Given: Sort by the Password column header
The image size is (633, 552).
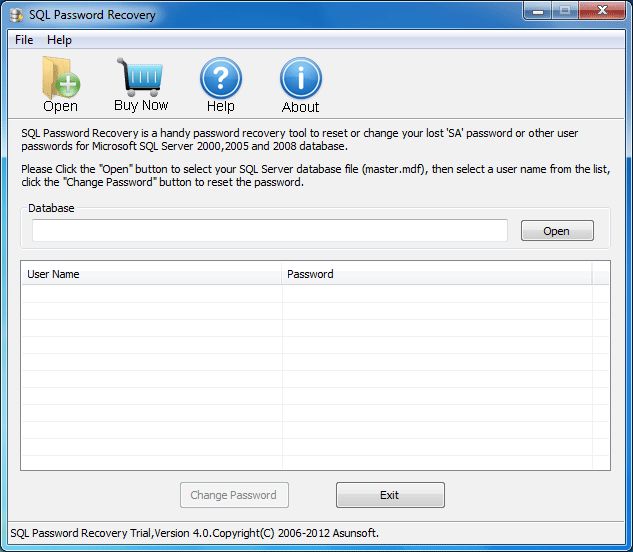Looking at the screenshot, I should click(x=437, y=274).
